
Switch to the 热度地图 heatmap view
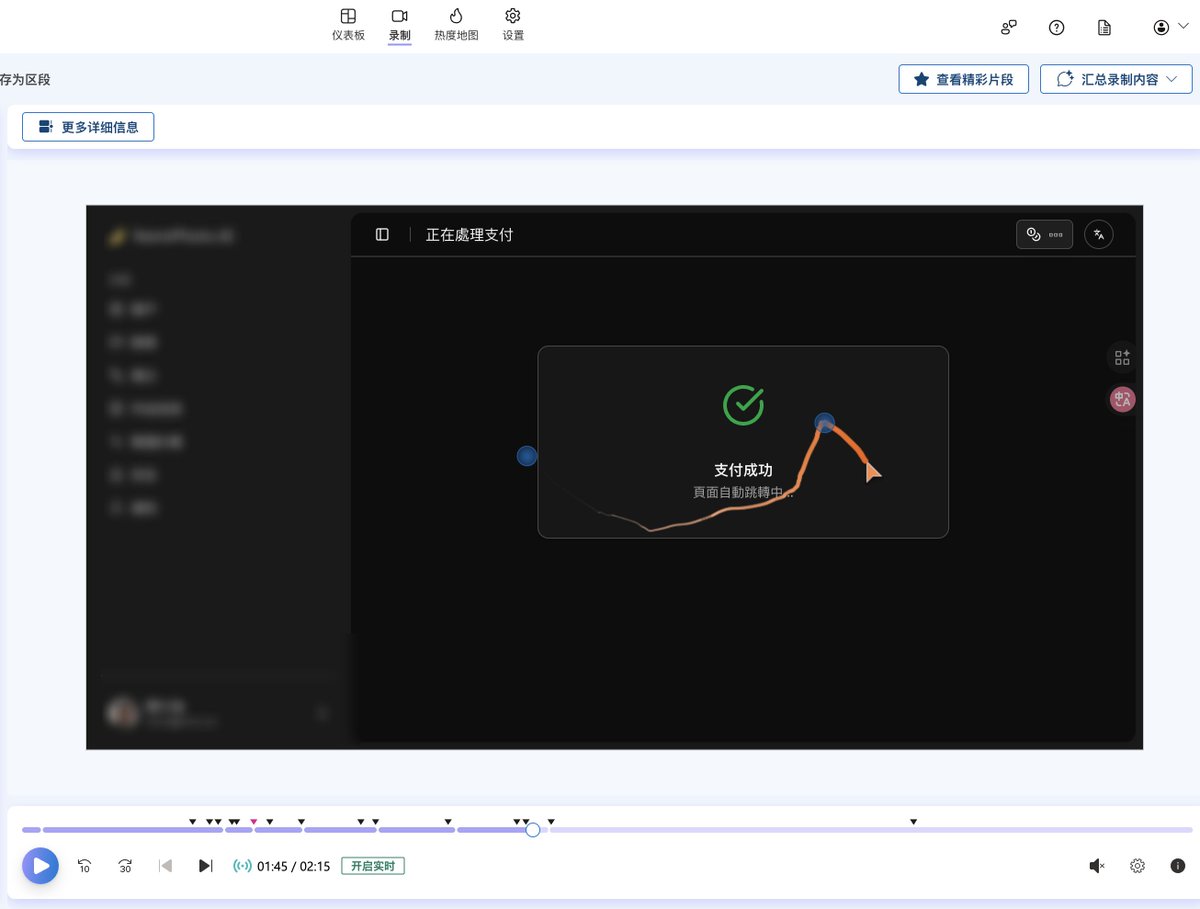click(456, 23)
